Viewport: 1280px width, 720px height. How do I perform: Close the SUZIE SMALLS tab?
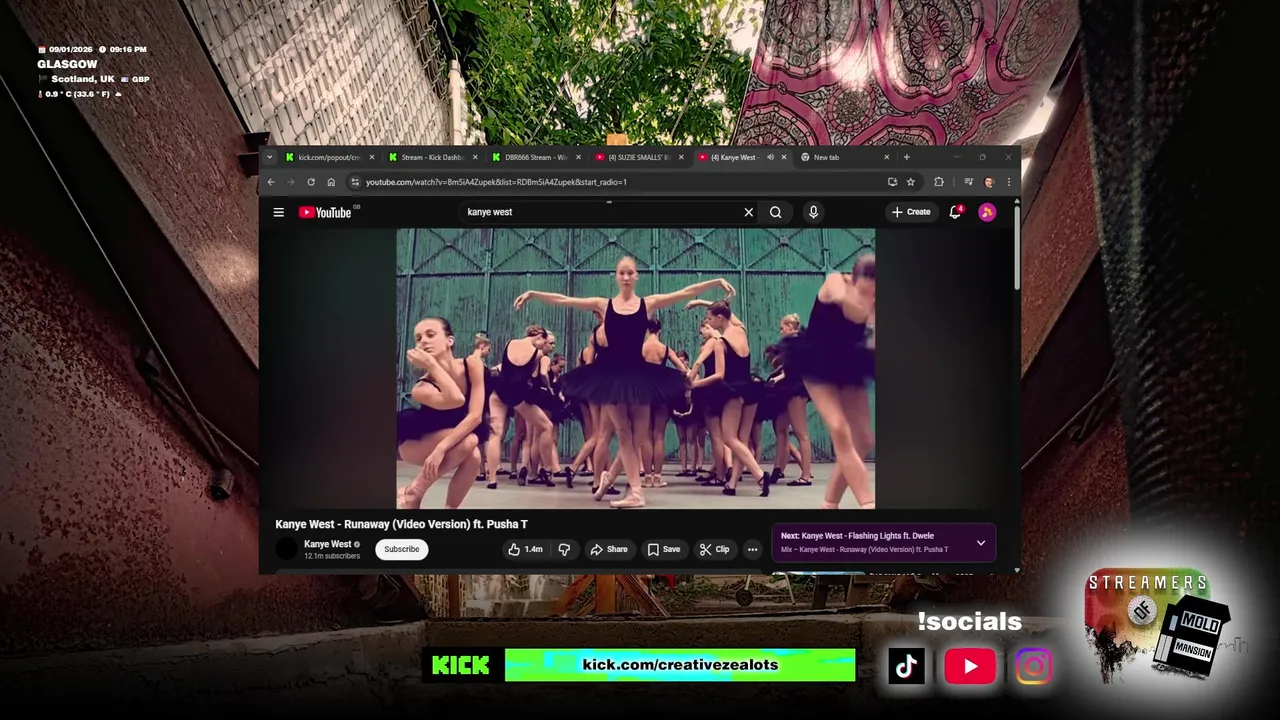tap(681, 157)
